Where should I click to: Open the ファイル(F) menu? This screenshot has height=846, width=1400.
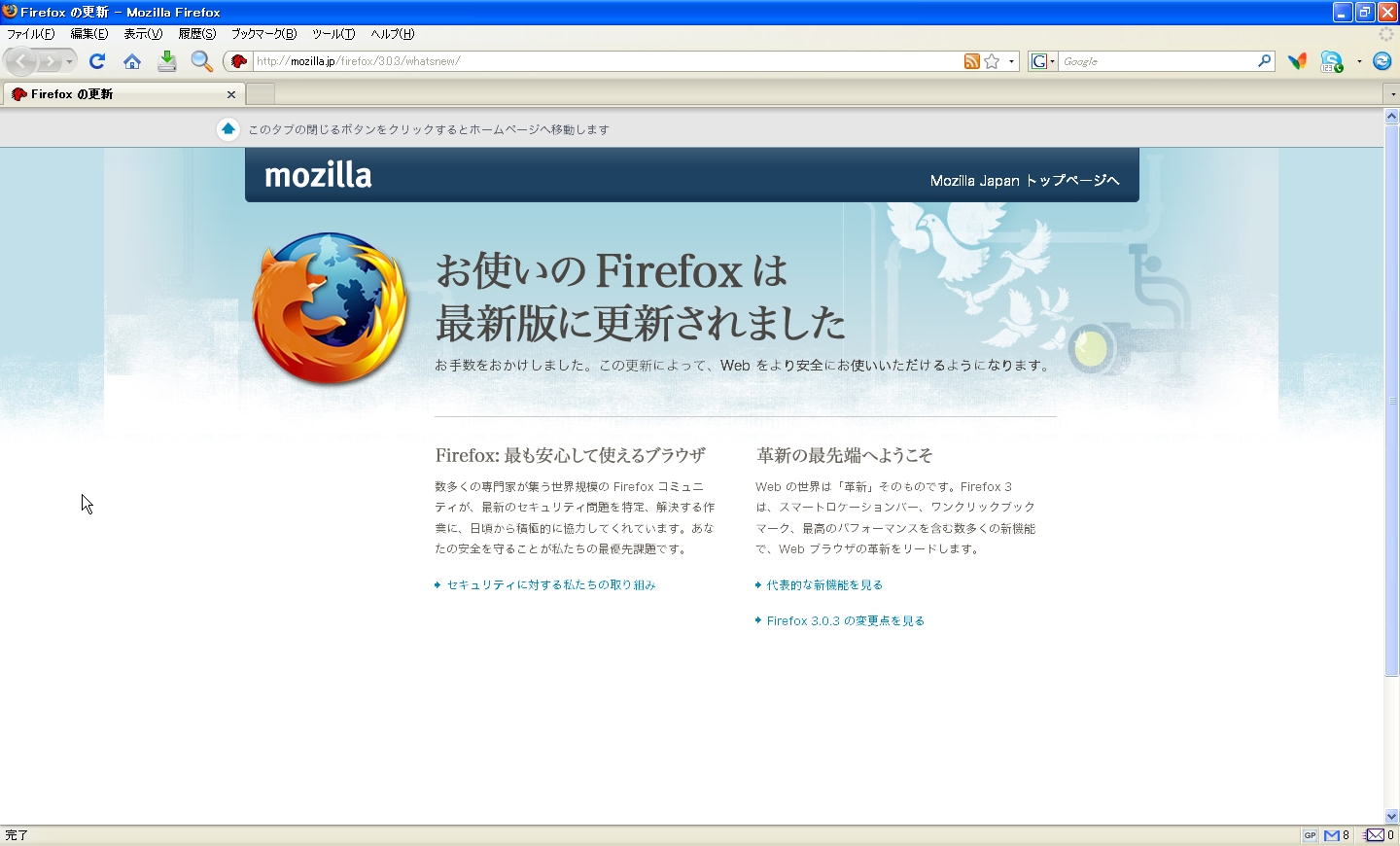click(30, 34)
